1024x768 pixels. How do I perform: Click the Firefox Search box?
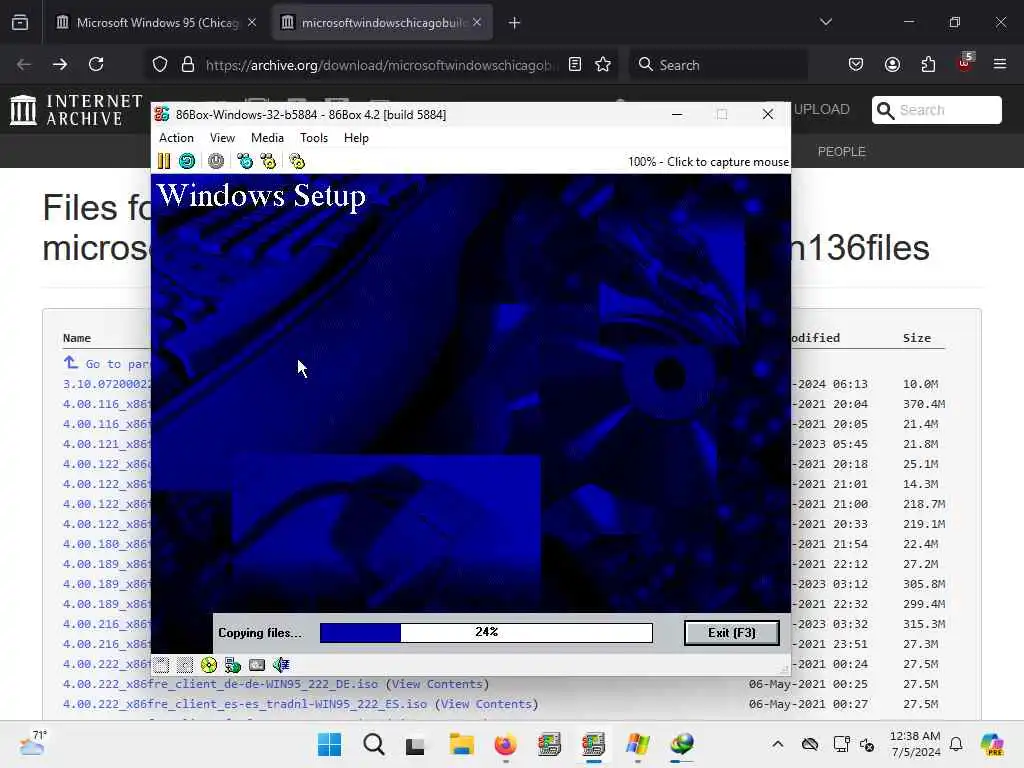[718, 65]
